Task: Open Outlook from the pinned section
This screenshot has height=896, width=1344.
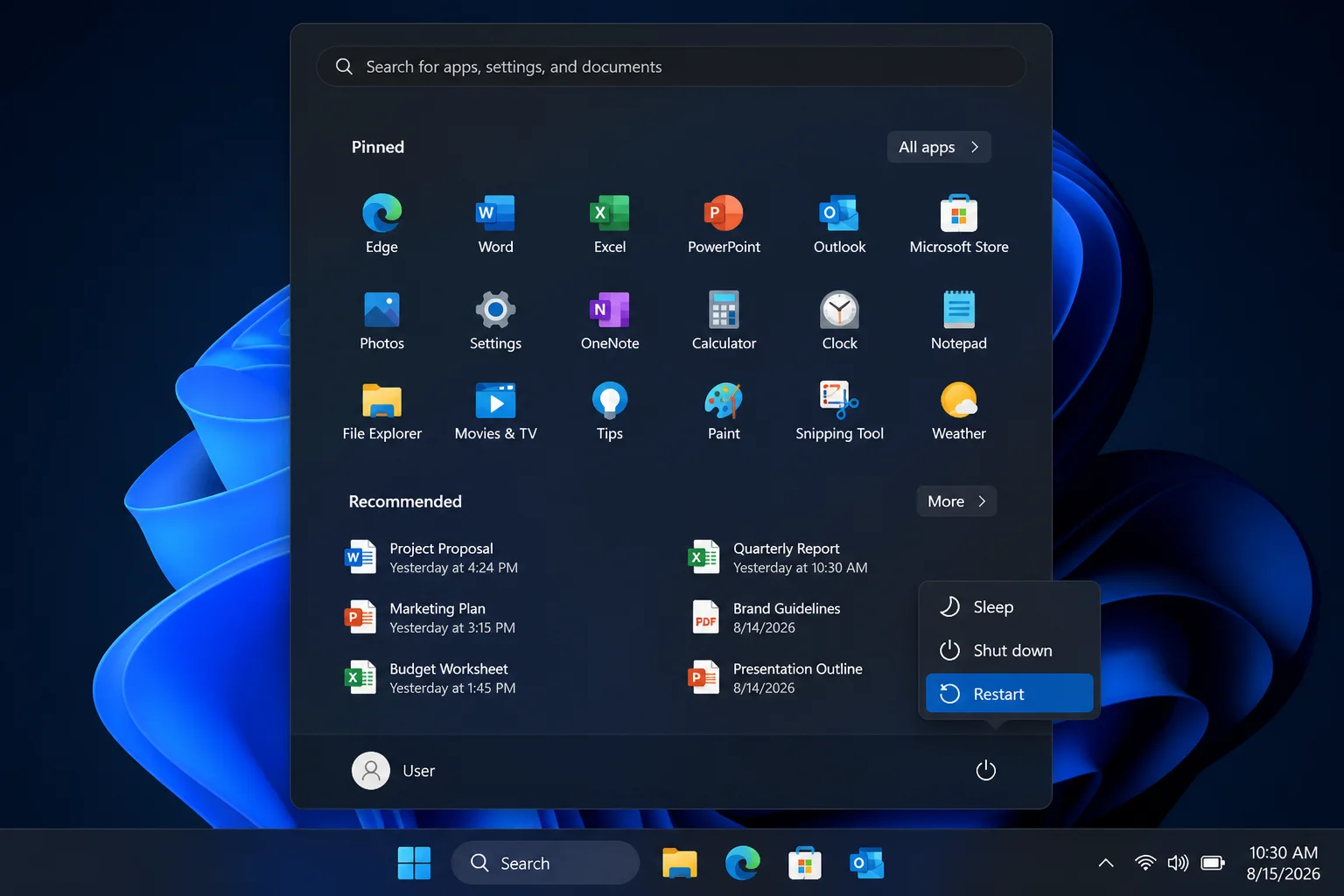Action: (839, 224)
